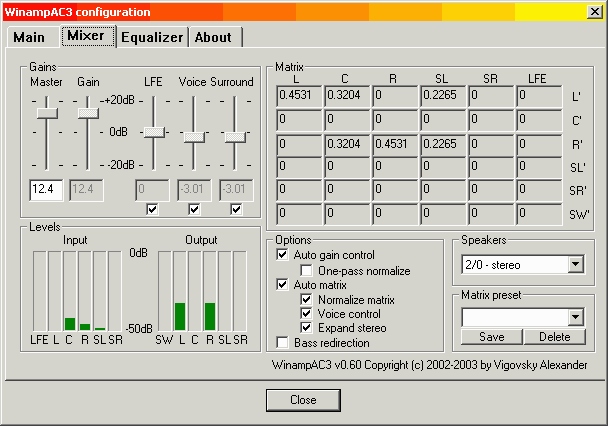Open the Equalizer tab

point(152,38)
